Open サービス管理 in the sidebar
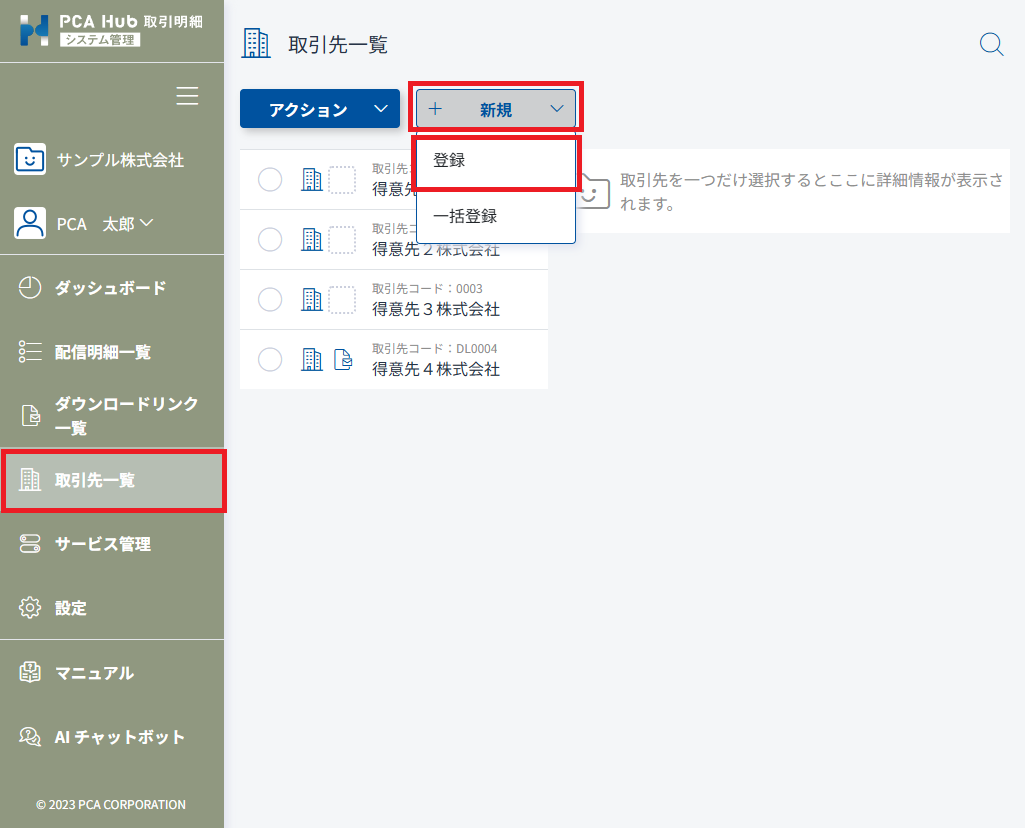 point(102,544)
